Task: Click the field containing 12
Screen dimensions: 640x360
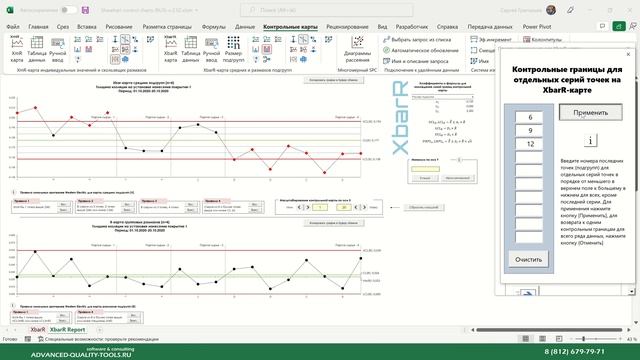Action: coord(529,144)
